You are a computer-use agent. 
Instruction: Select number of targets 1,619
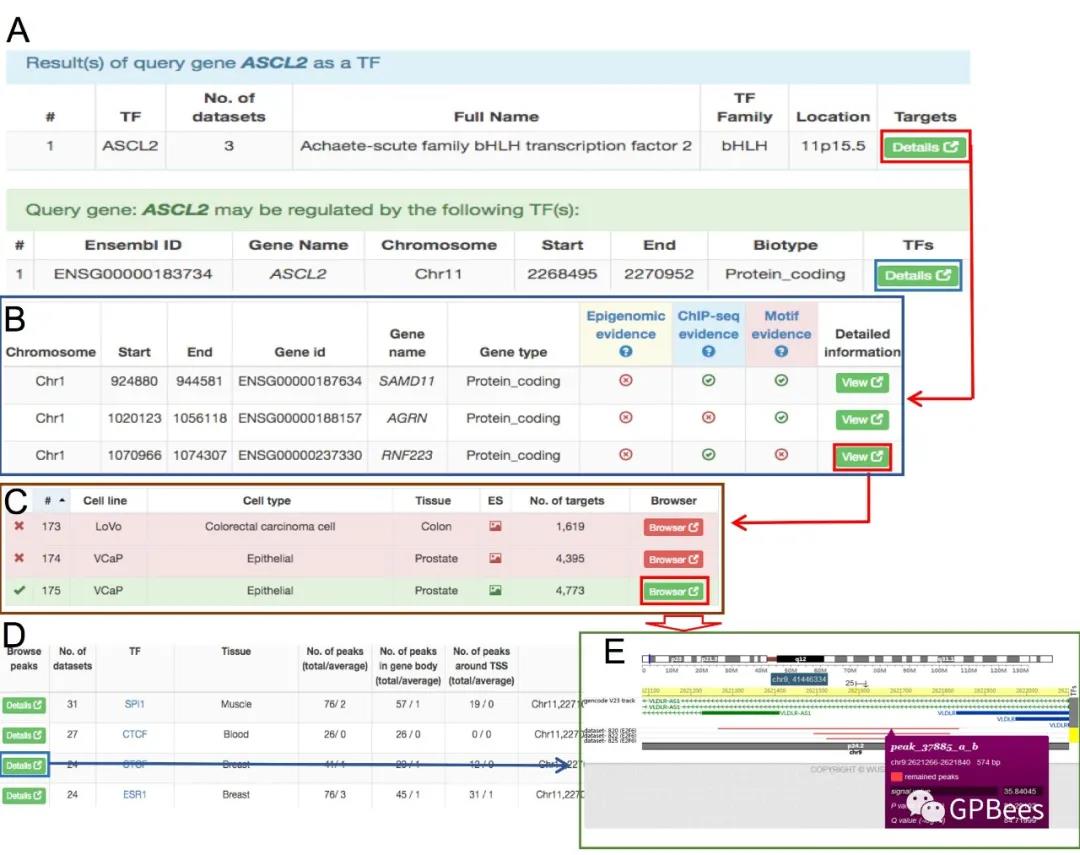click(570, 526)
